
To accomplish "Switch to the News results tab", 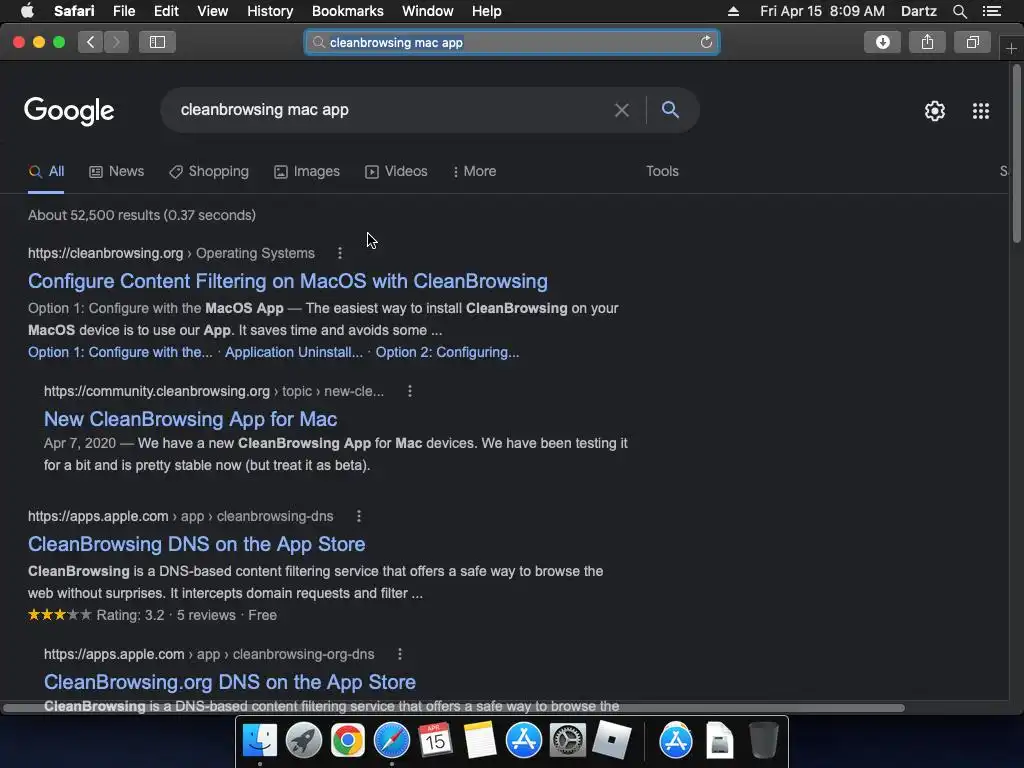I will (116, 172).
